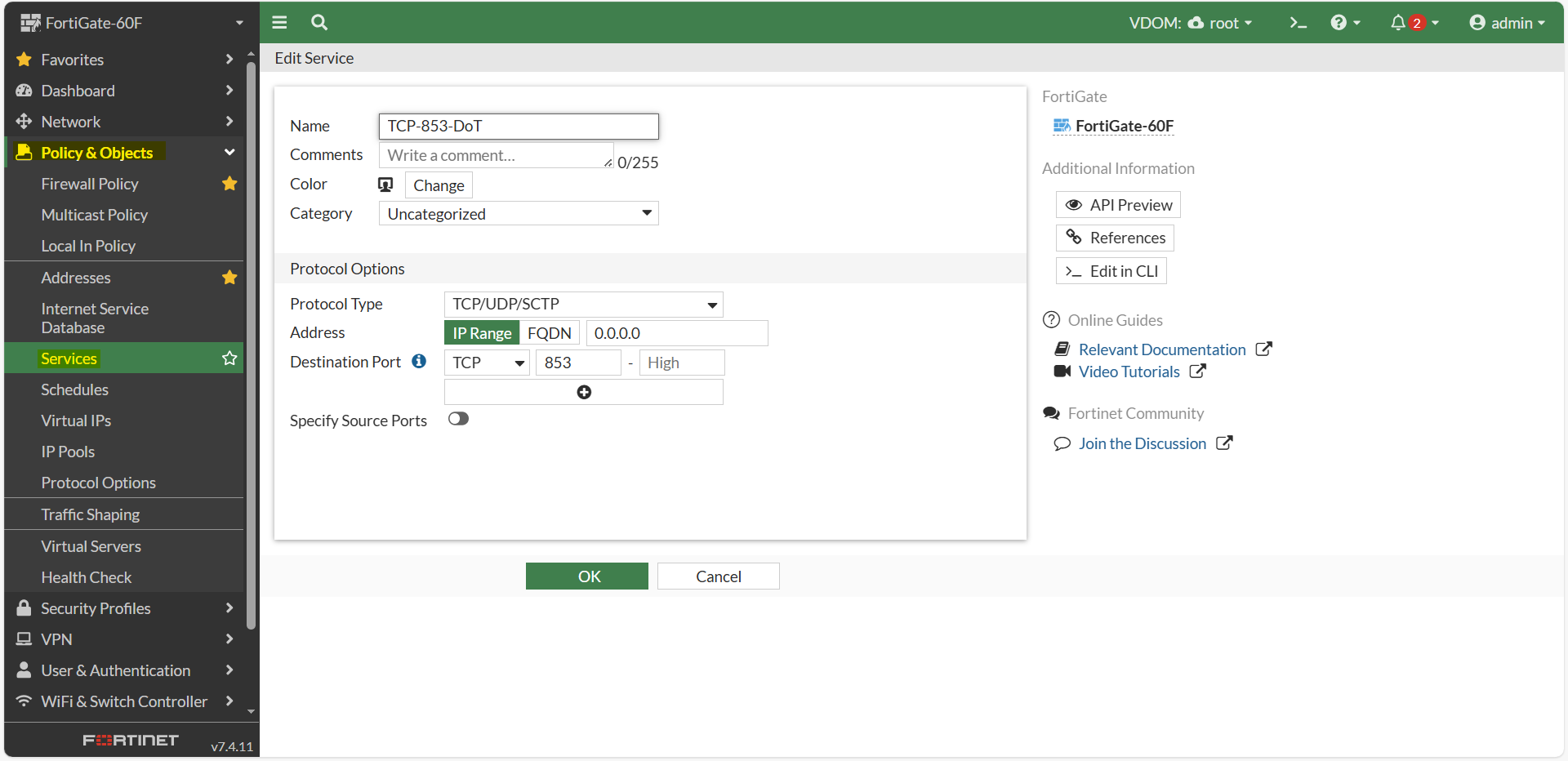Click the color preview icon
Image resolution: width=1568 pixels, height=761 pixels.
(385, 185)
